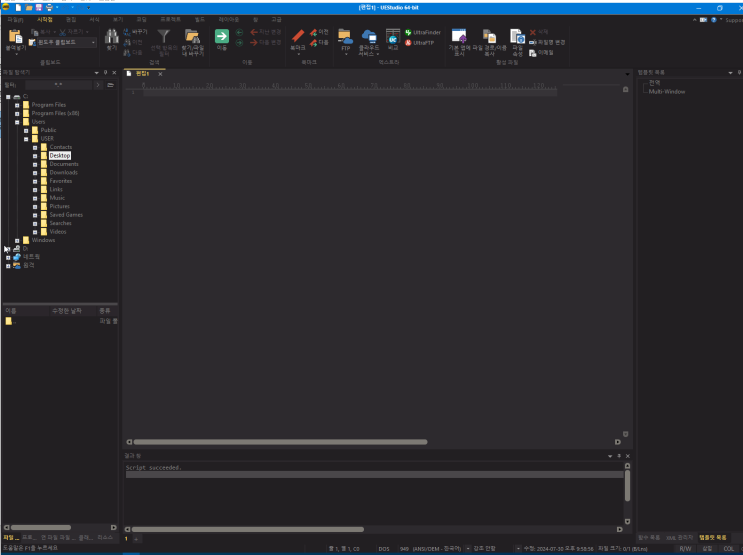Toggle the COL mode indicator in status bar
743x555 pixels.
click(x=729, y=548)
